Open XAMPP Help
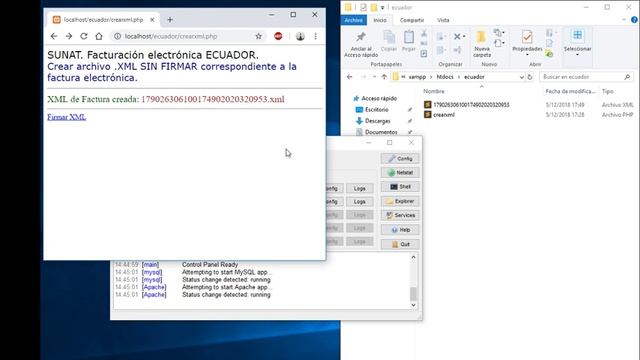Screen dimensions: 640x360 coord(400,230)
